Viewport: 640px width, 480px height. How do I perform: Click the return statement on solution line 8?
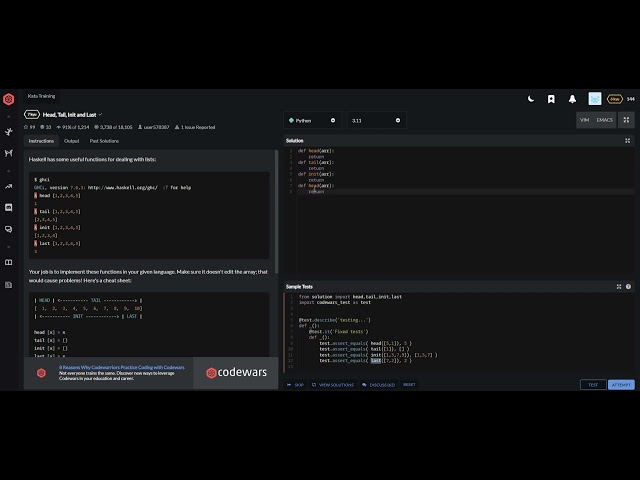(x=316, y=191)
